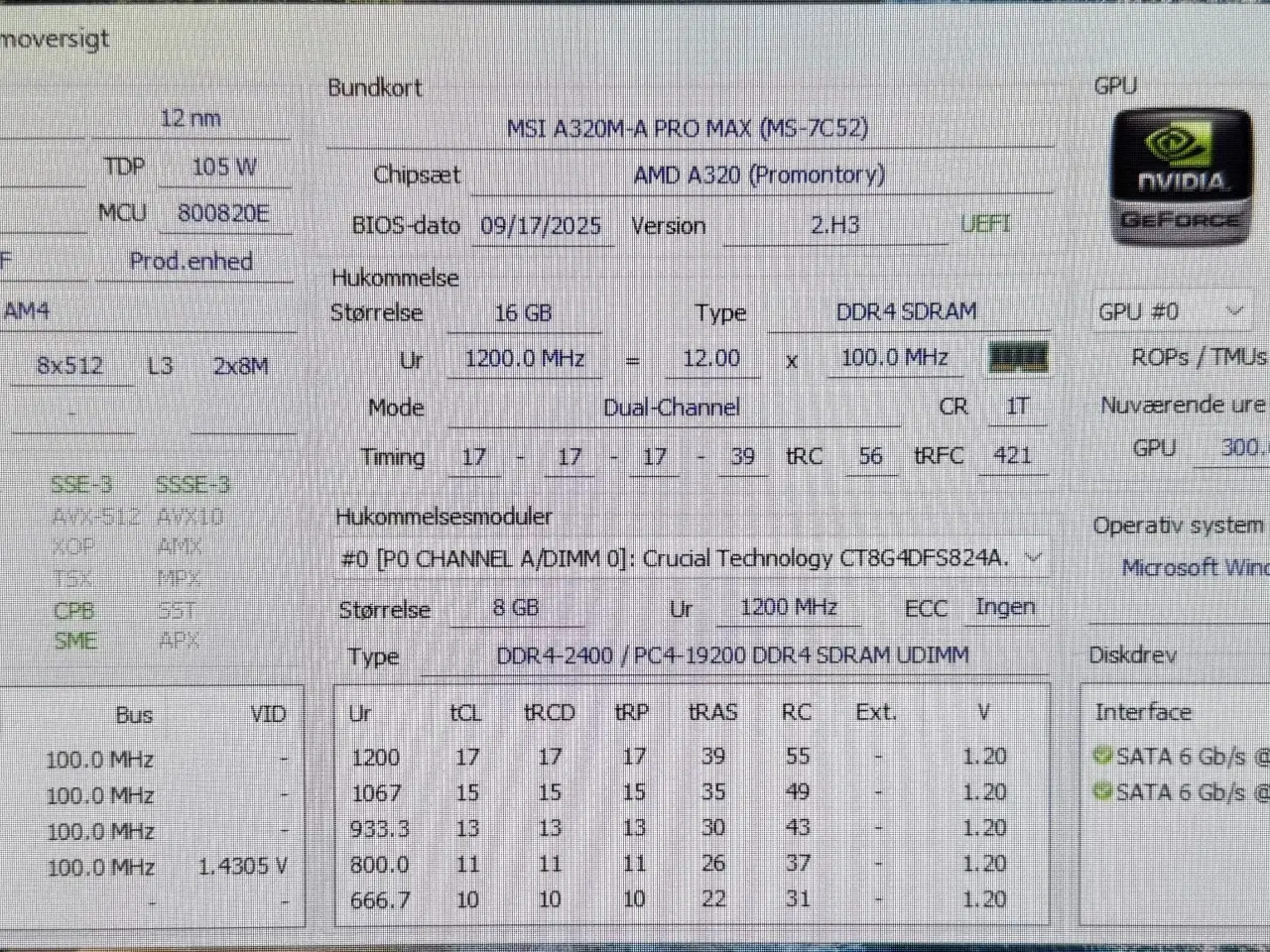Click the BIOS-dato 09/17/2025 field
The height and width of the screenshot is (952, 1270).
coord(542,225)
